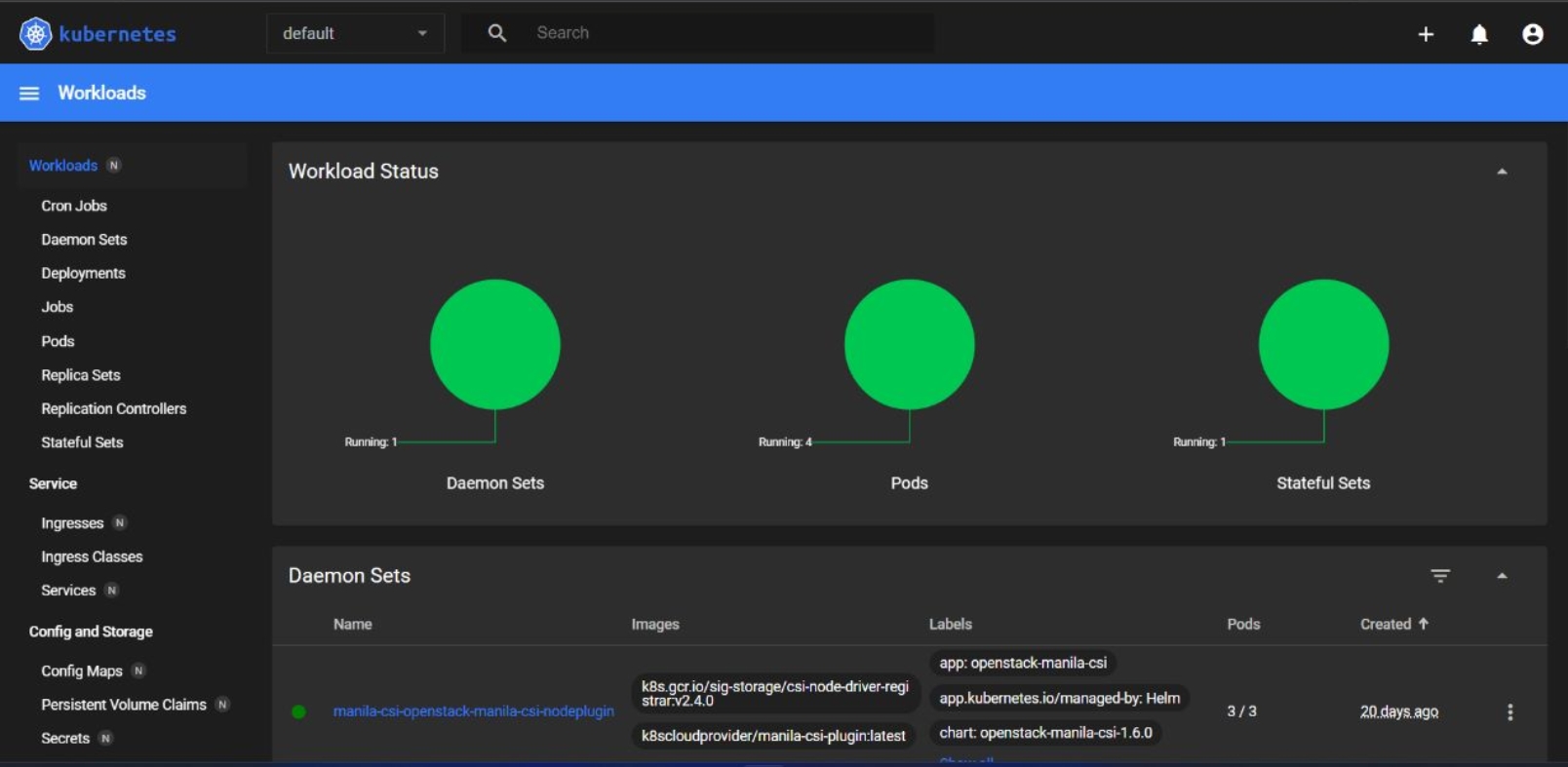Open the hamburger navigation menu
Viewport: 1568px width, 767px height.
pyautogui.click(x=29, y=94)
